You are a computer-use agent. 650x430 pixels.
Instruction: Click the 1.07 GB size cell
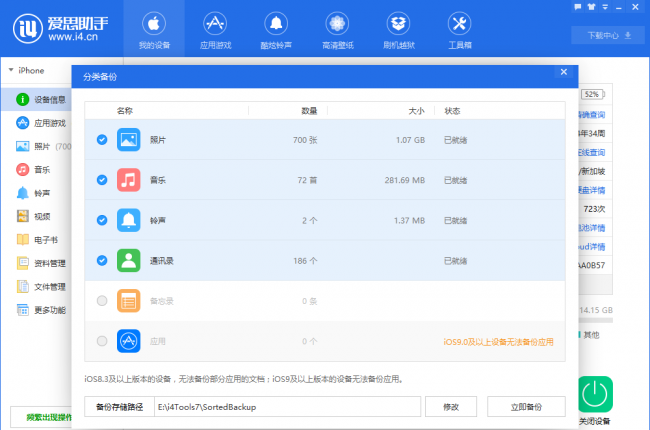click(x=410, y=140)
